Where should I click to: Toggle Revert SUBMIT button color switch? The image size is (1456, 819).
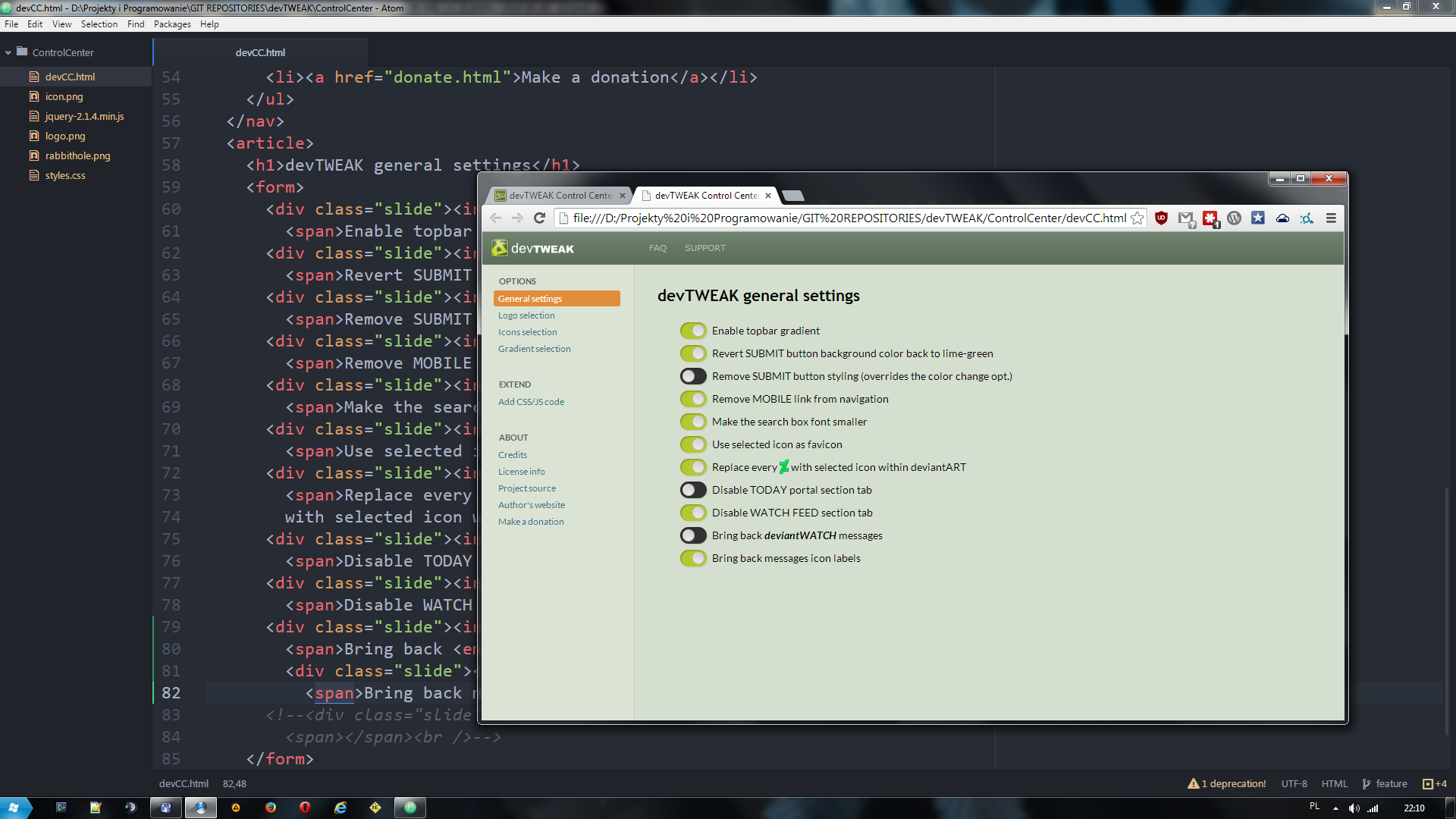(x=693, y=353)
